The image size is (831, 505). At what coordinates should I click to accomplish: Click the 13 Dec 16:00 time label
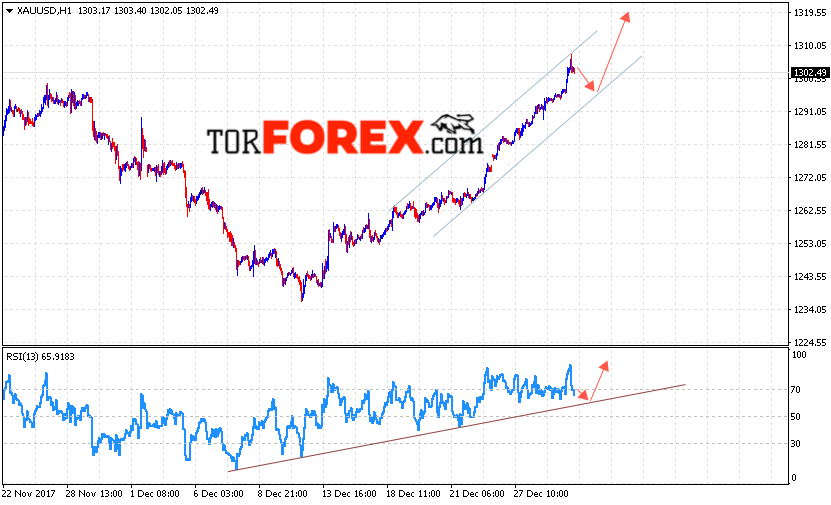click(x=349, y=493)
